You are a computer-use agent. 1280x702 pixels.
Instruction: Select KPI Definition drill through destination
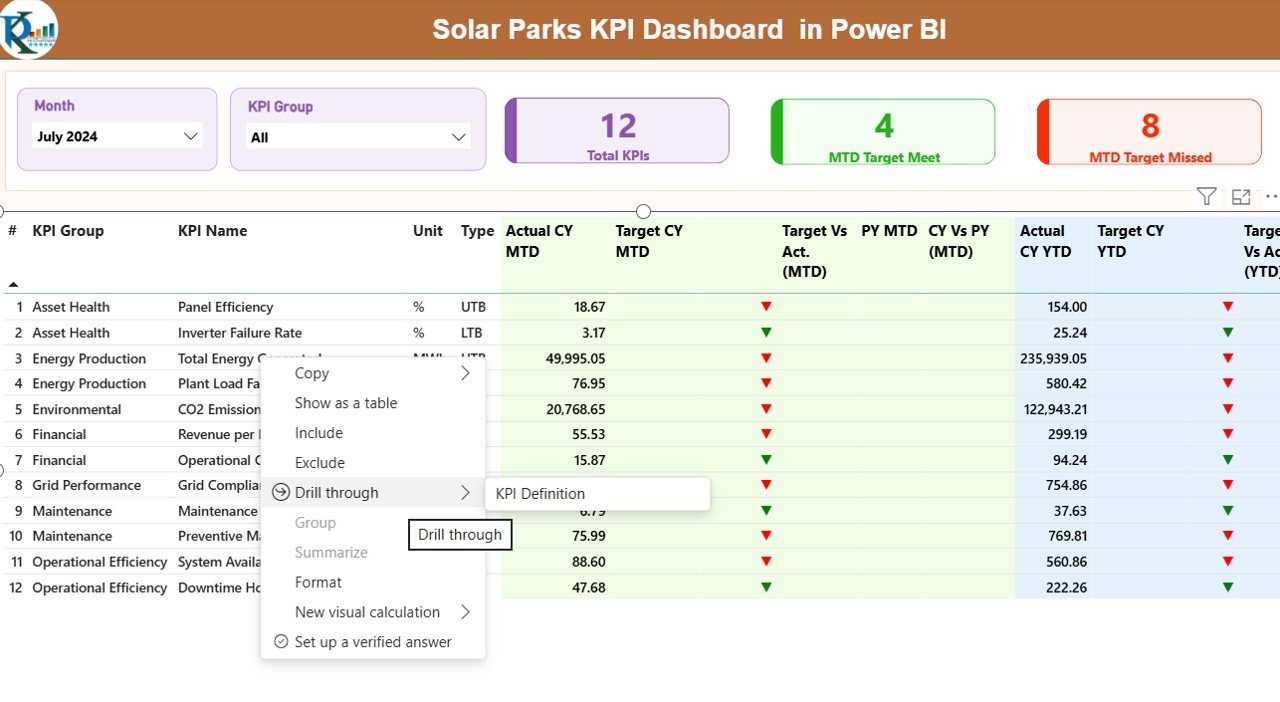coord(540,493)
